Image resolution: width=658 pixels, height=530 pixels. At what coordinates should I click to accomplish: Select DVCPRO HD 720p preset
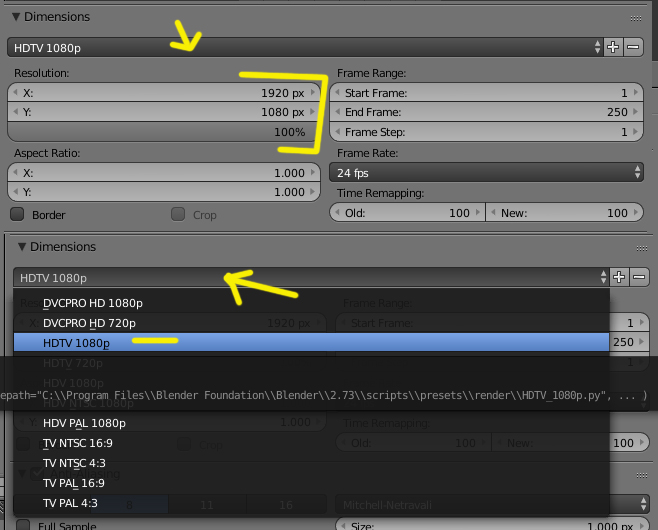(311, 323)
